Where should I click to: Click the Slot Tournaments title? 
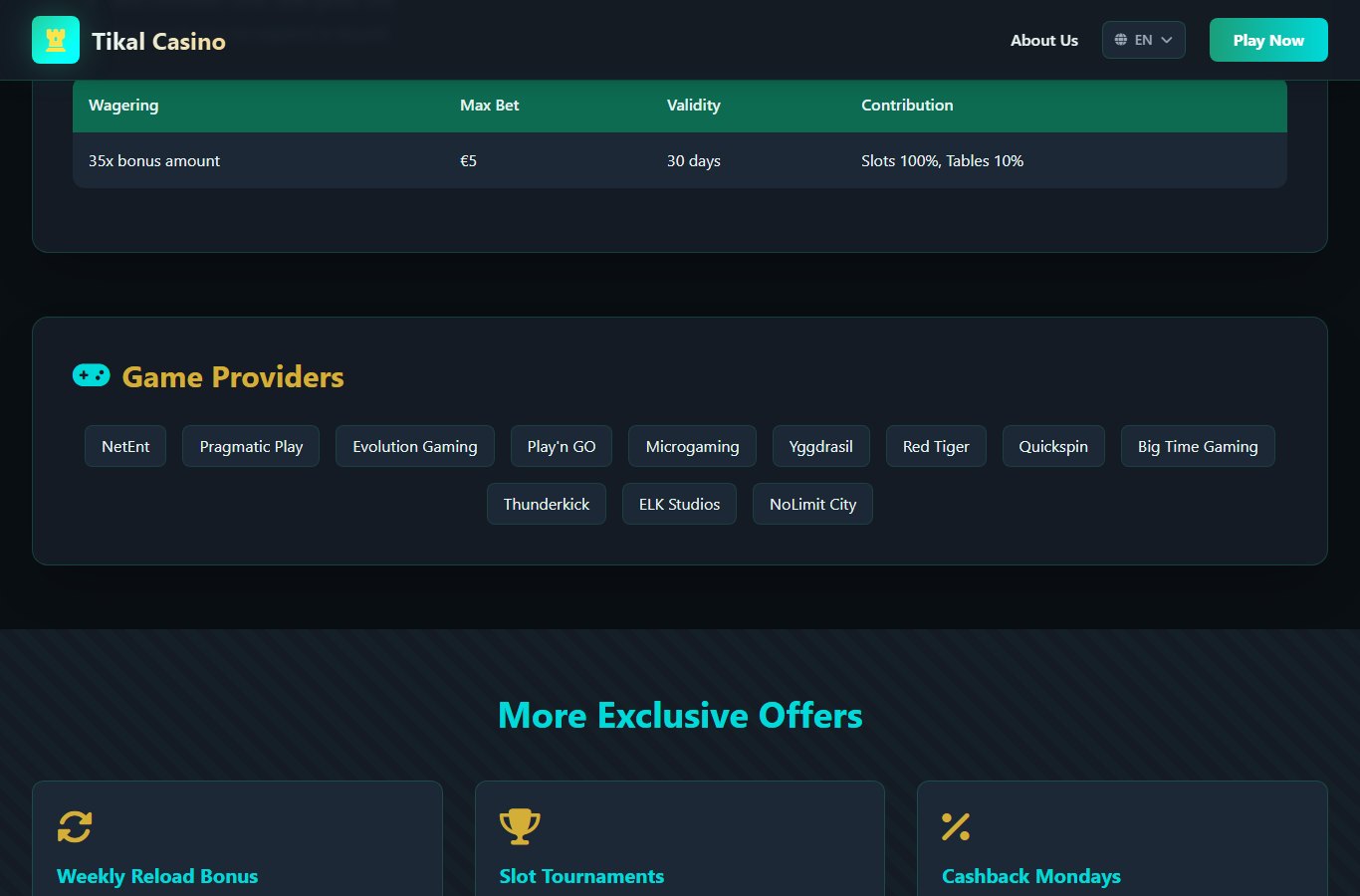581,876
